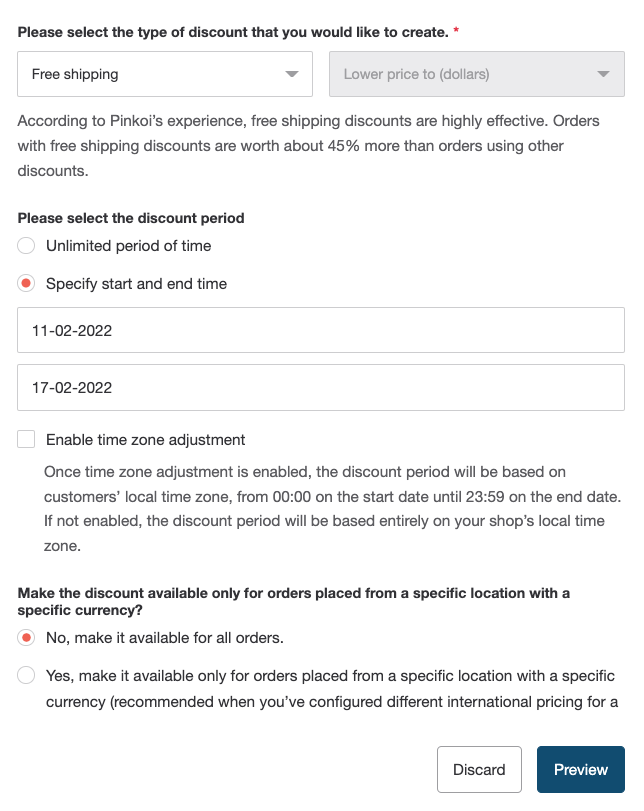Open the 'Lower price to (dollars)' dropdown
The height and width of the screenshot is (811, 644).
coord(476,74)
